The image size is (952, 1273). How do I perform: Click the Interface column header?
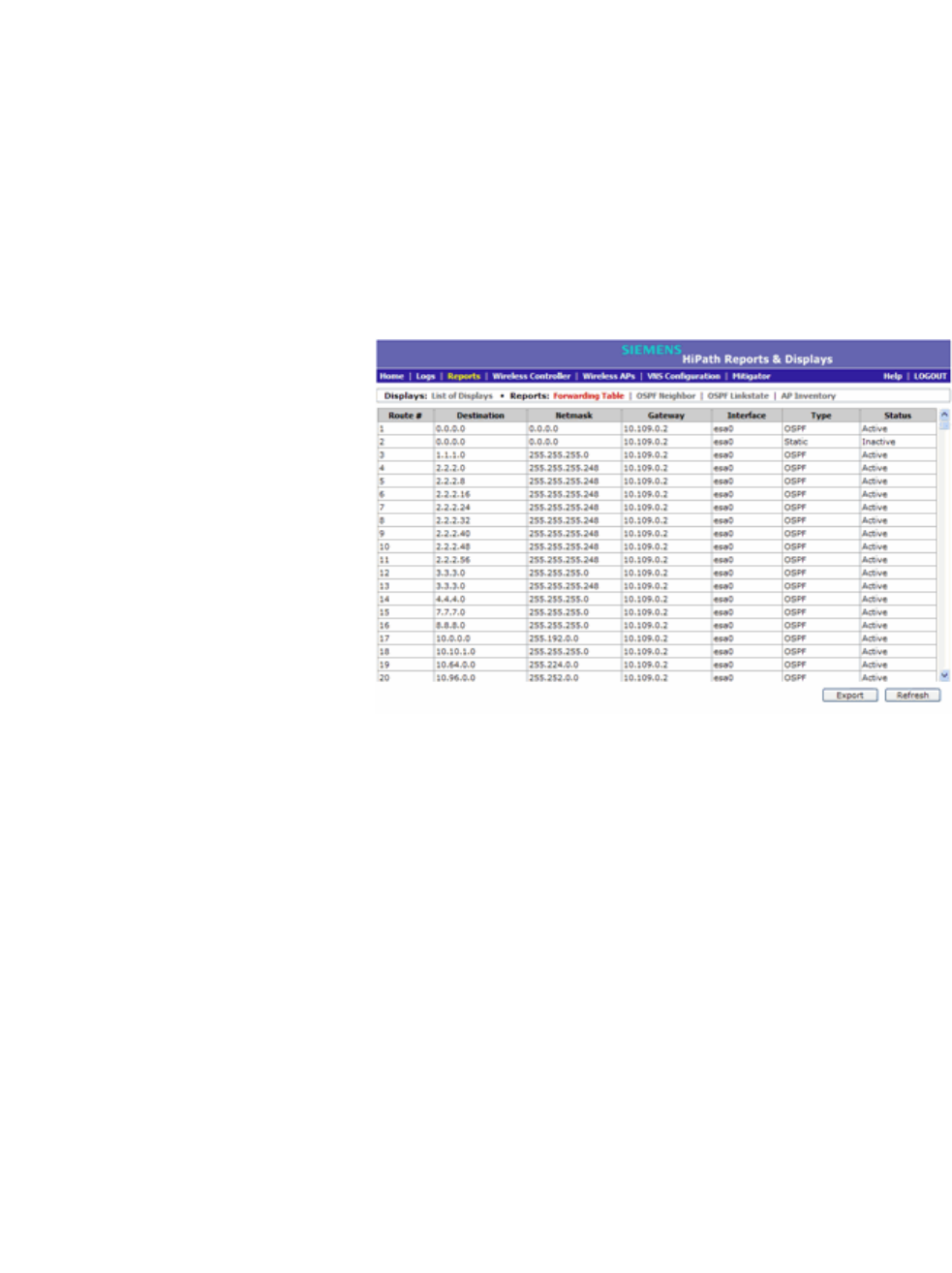click(x=747, y=416)
